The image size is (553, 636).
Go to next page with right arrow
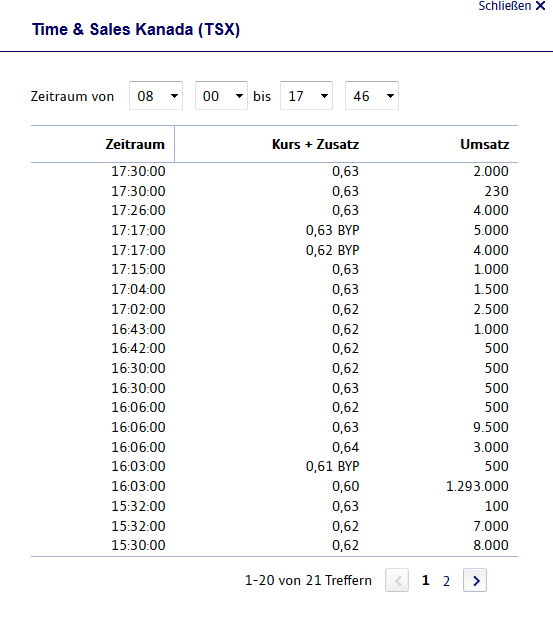point(475,580)
